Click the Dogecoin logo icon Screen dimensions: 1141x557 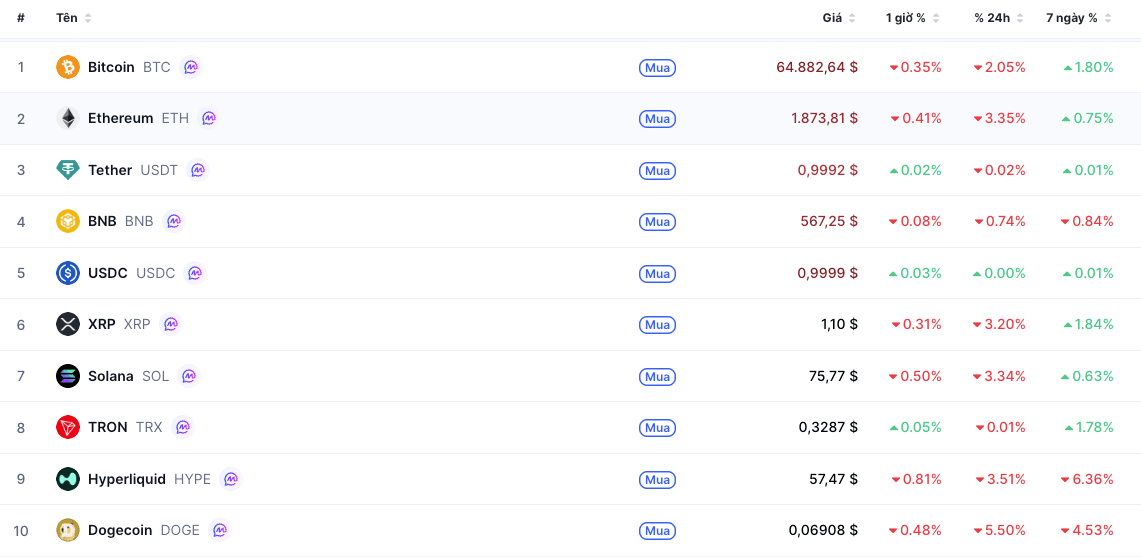(x=68, y=530)
